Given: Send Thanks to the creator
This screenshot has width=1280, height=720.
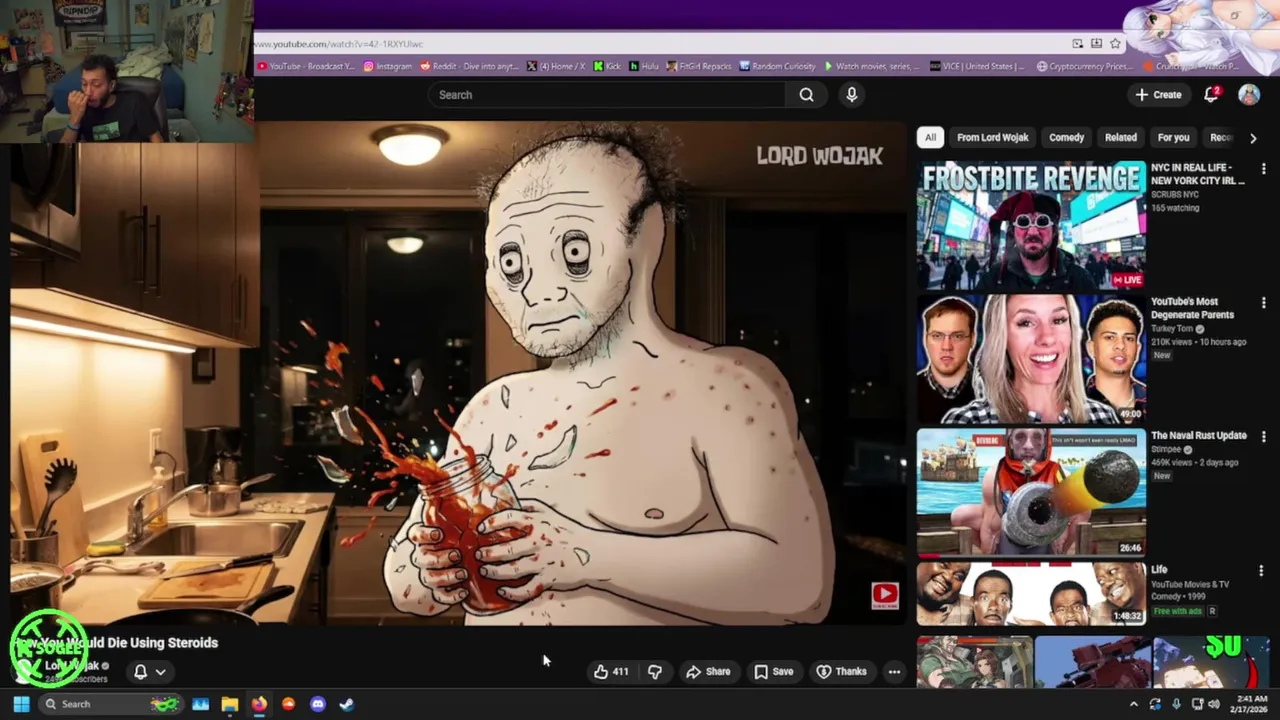Looking at the screenshot, I should click(842, 672).
